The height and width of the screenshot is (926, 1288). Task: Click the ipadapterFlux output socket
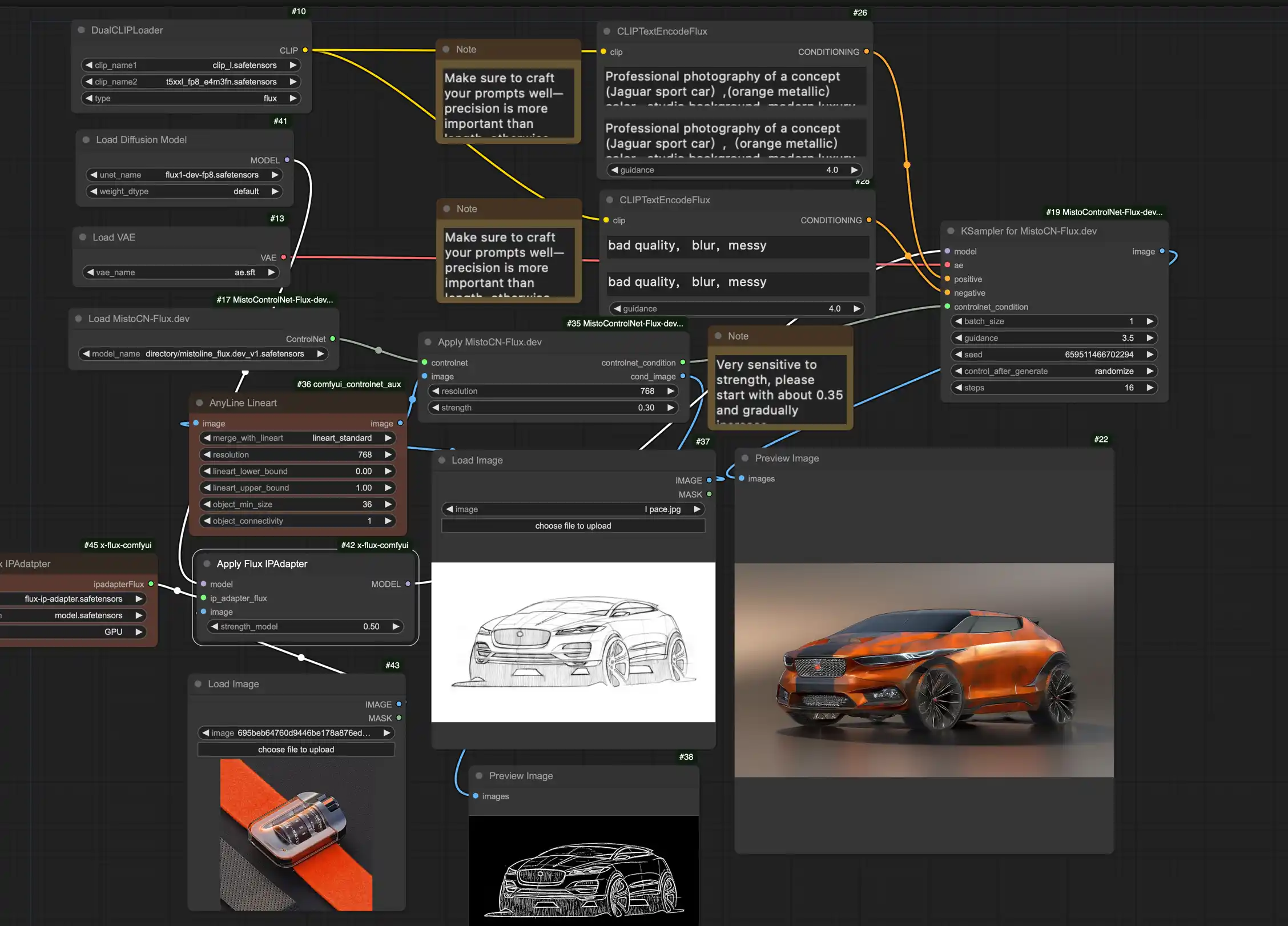[151, 584]
